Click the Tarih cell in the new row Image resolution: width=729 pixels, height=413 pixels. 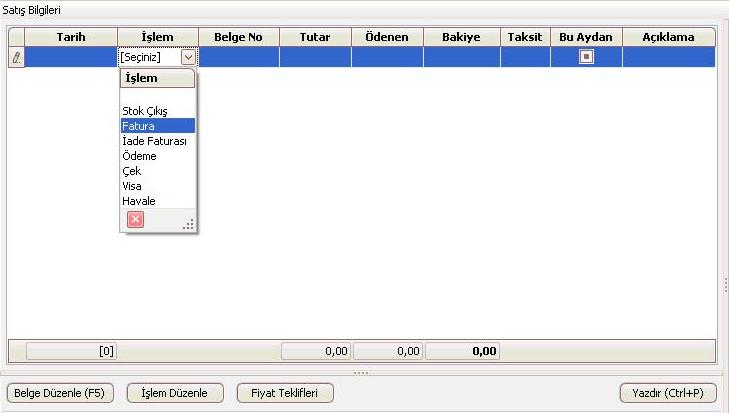[71, 57]
